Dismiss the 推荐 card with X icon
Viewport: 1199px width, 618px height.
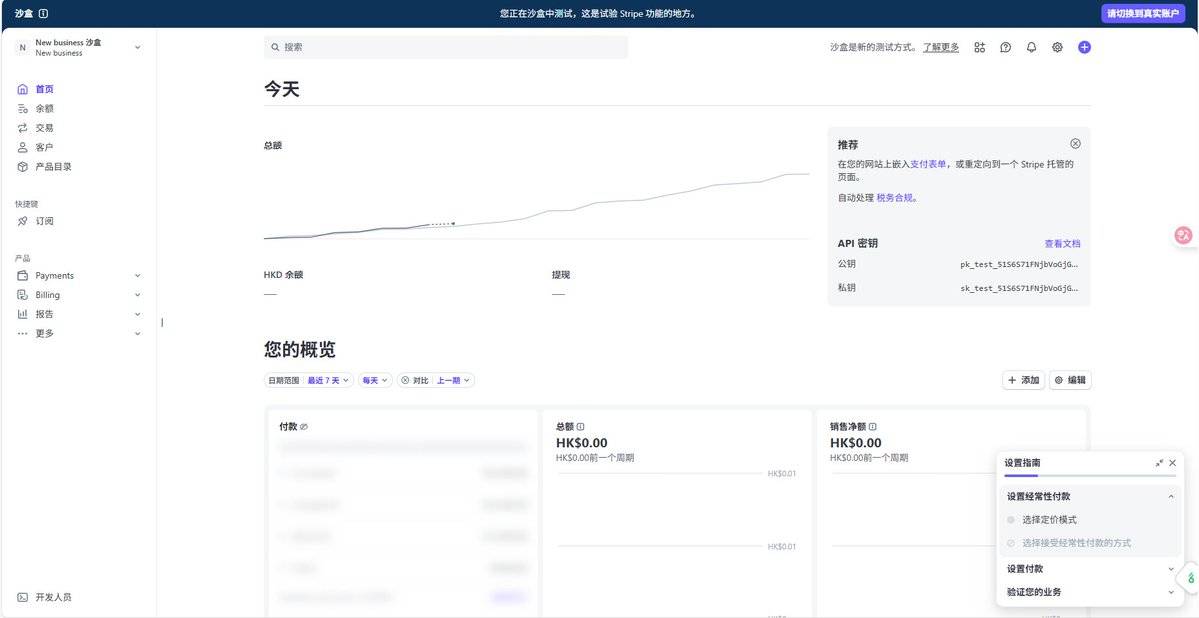(1075, 144)
